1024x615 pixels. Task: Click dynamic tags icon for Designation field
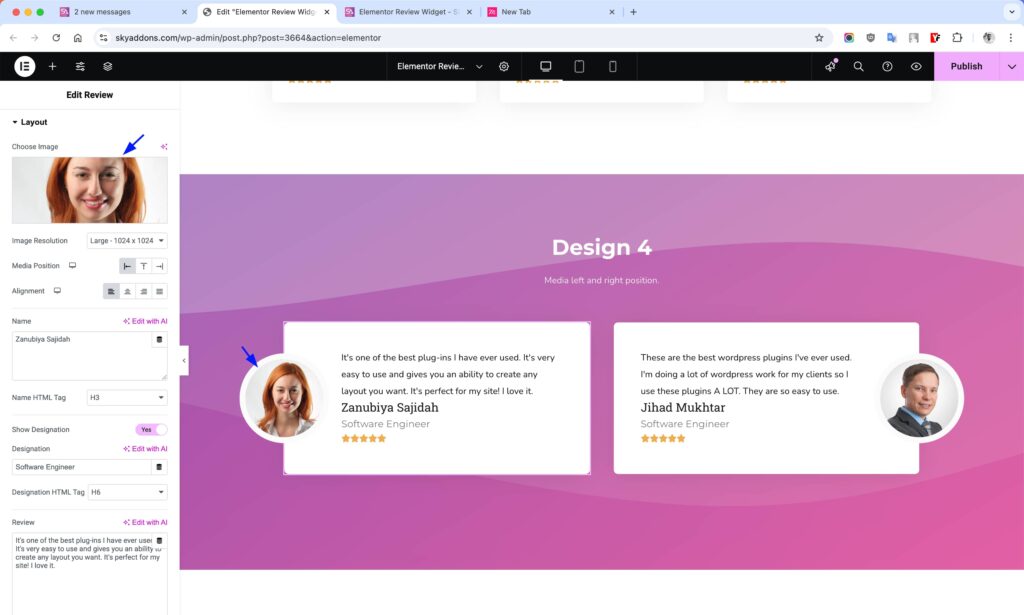pos(159,467)
